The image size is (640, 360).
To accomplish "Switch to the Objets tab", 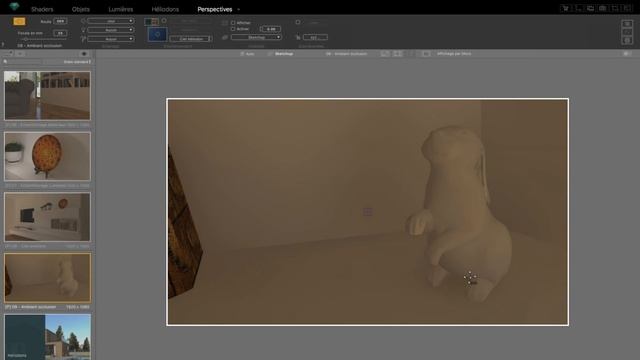I will point(80,9).
